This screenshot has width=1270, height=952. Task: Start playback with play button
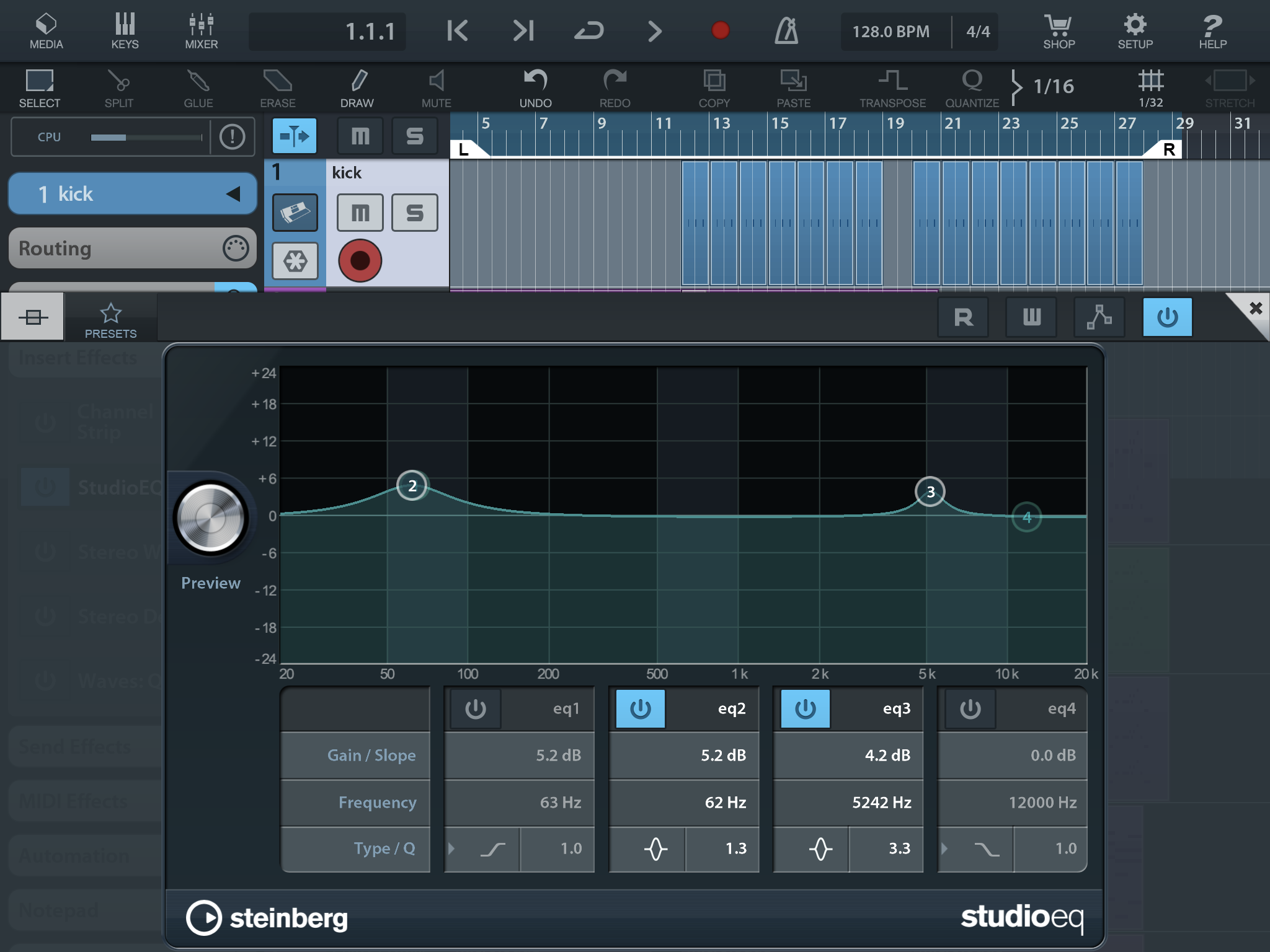tap(655, 30)
